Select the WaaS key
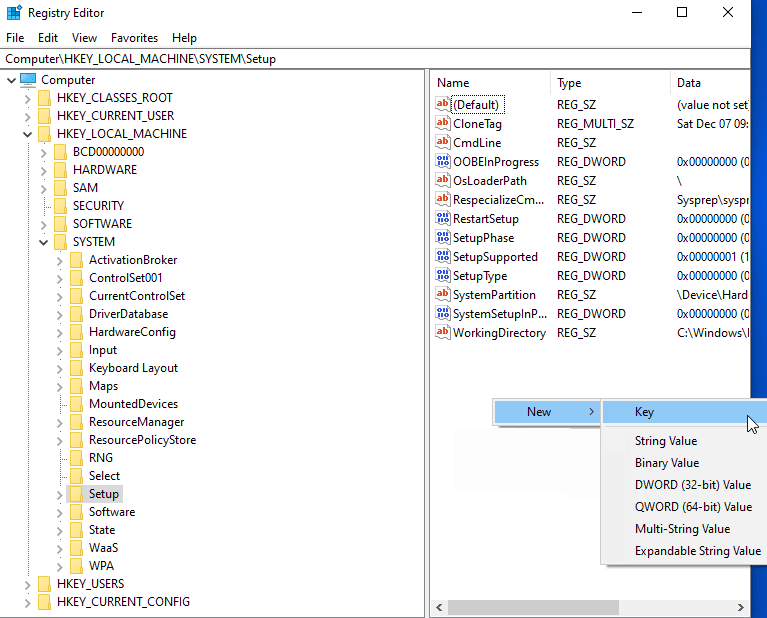This screenshot has width=767, height=618. tap(103, 548)
